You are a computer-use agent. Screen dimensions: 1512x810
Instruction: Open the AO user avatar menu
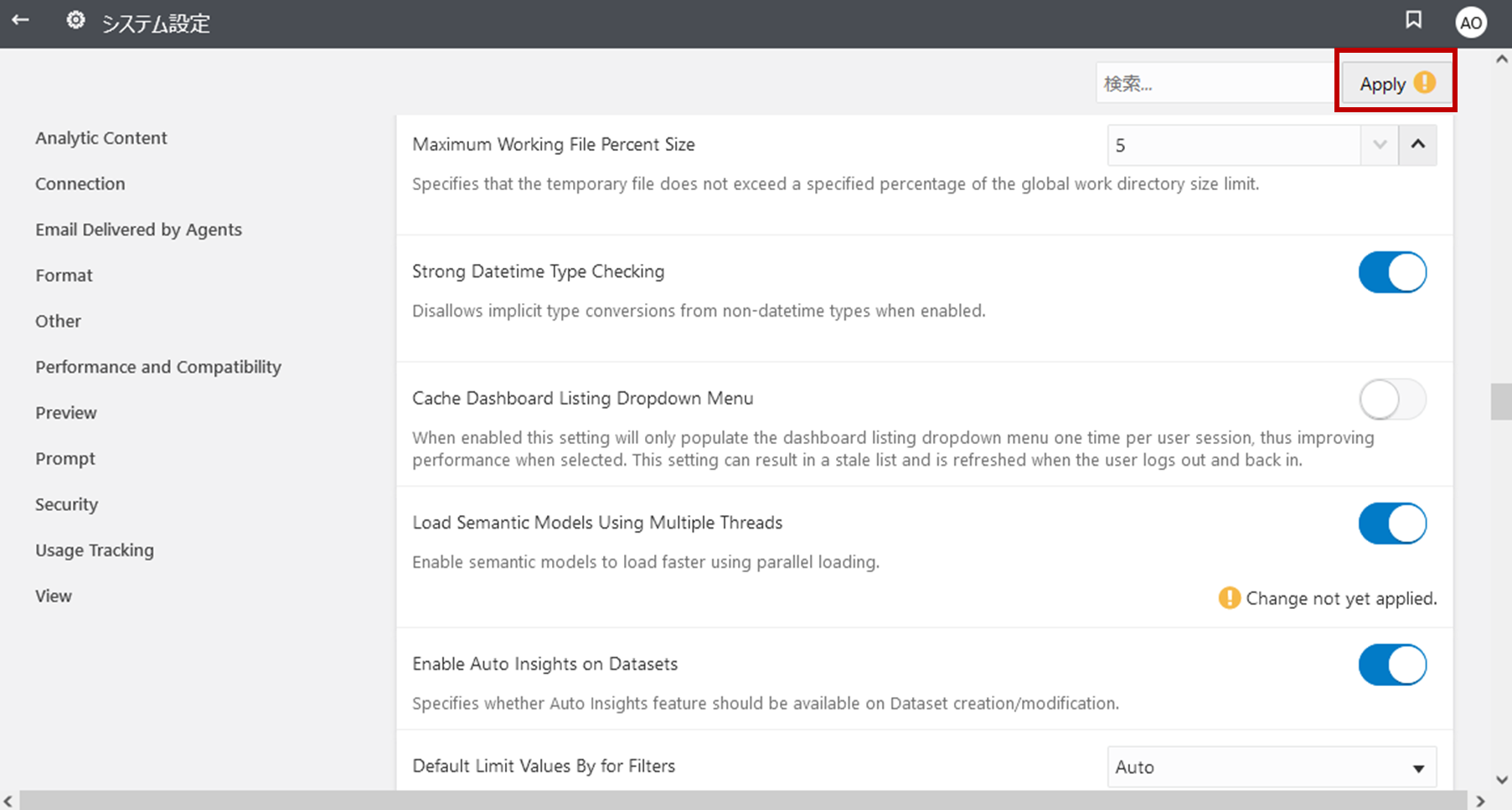[x=1471, y=23]
